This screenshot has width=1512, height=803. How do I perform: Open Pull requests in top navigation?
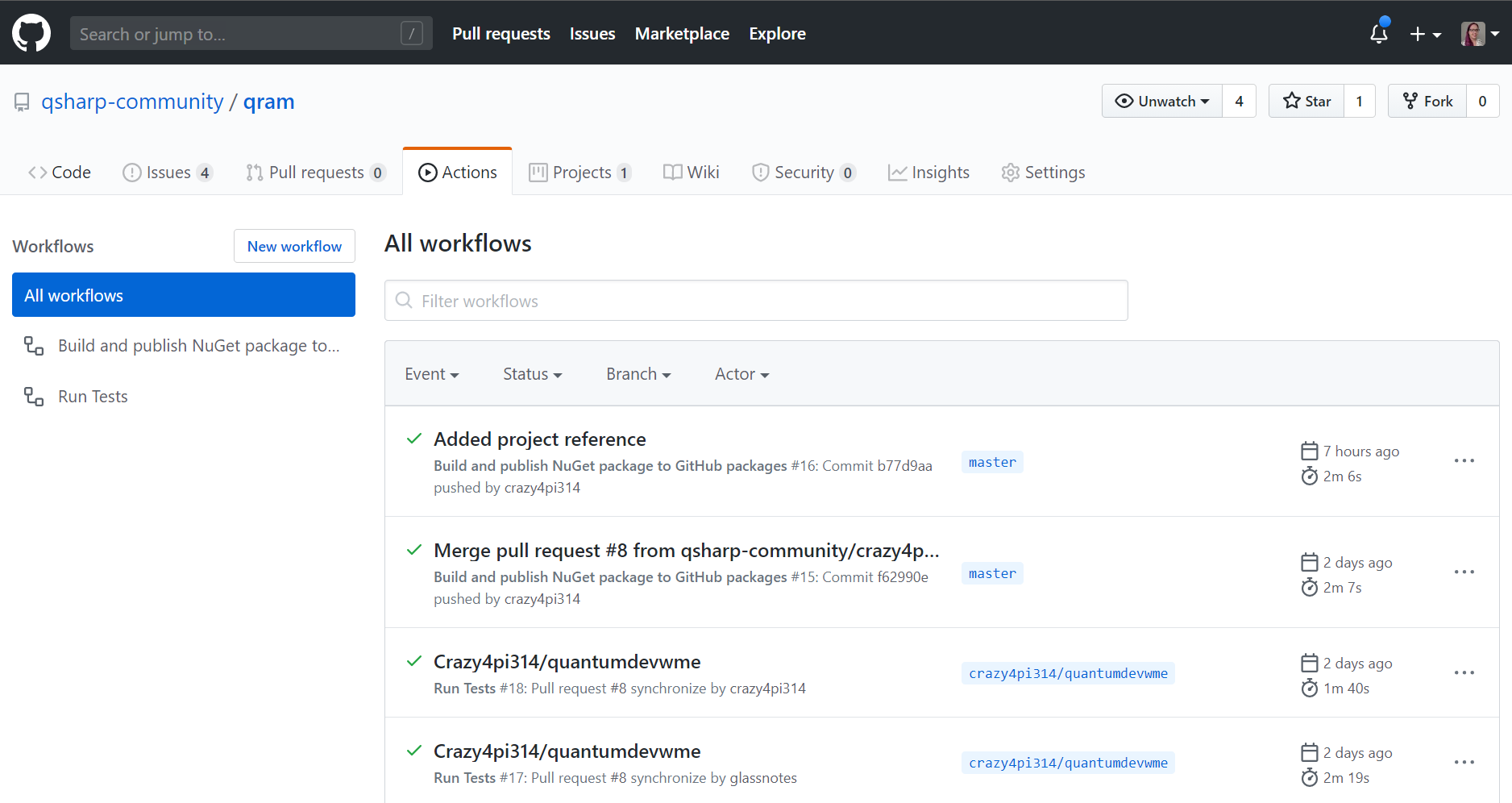[501, 34]
